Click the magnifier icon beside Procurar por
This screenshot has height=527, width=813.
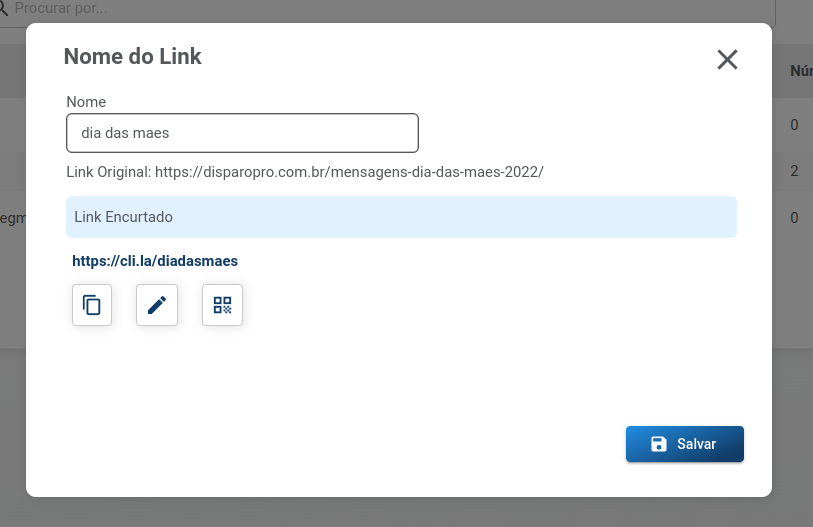pos(3,8)
